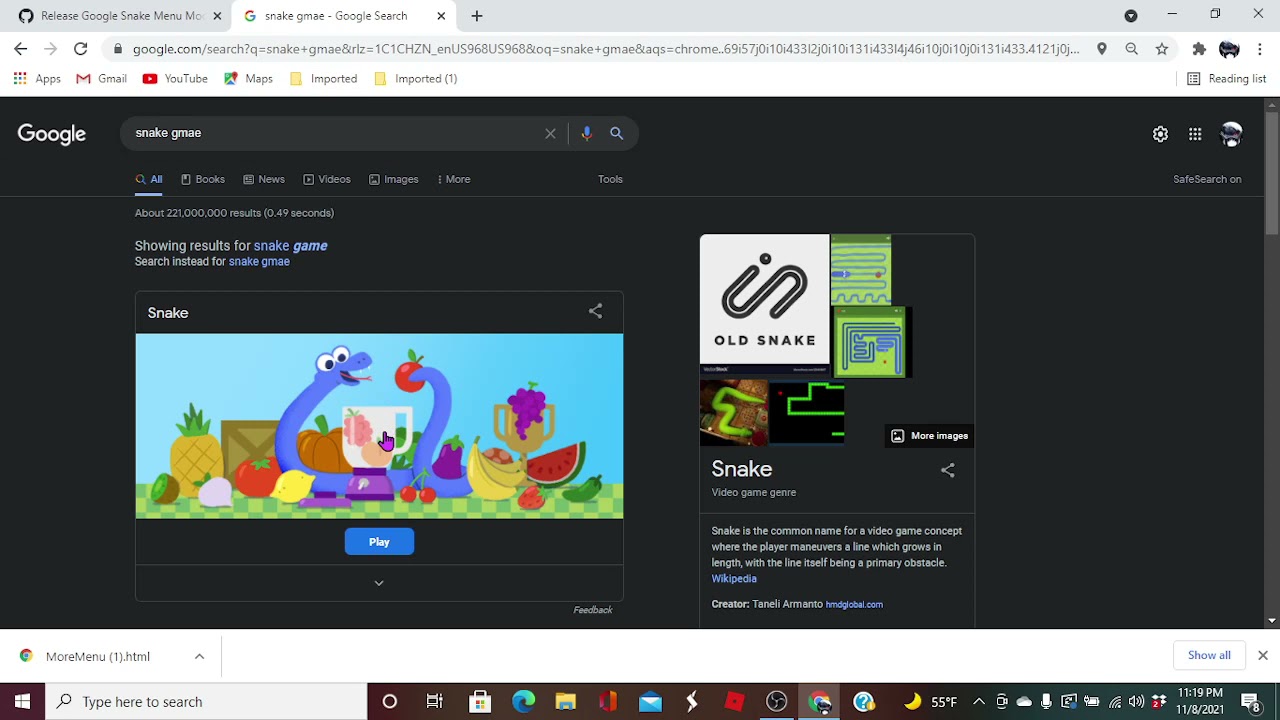Close the downloads bar
The height and width of the screenshot is (720, 1280).
[1262, 655]
